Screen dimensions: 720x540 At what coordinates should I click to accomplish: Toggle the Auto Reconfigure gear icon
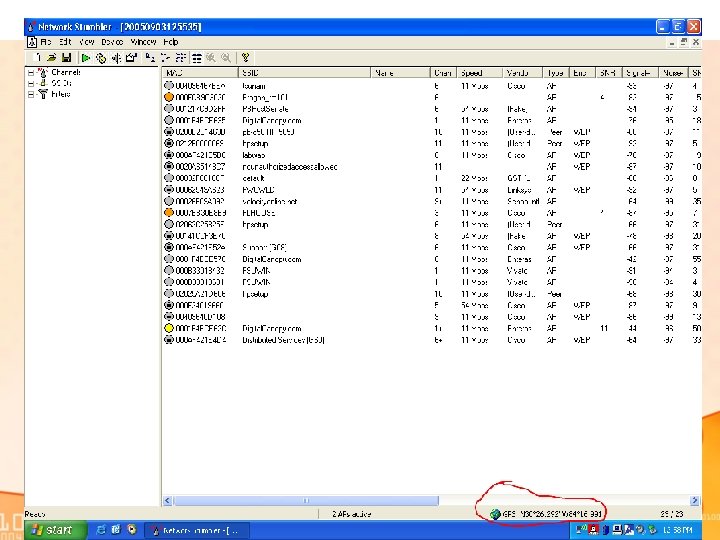pyautogui.click(x=101, y=58)
